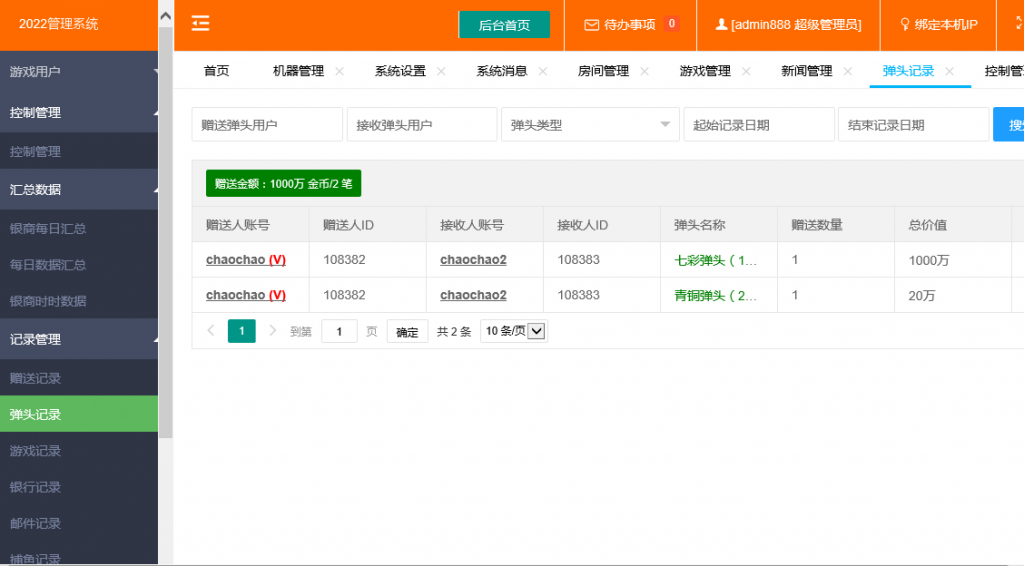Click the admin888 user icon
The width and height of the screenshot is (1024, 566).
721,25
